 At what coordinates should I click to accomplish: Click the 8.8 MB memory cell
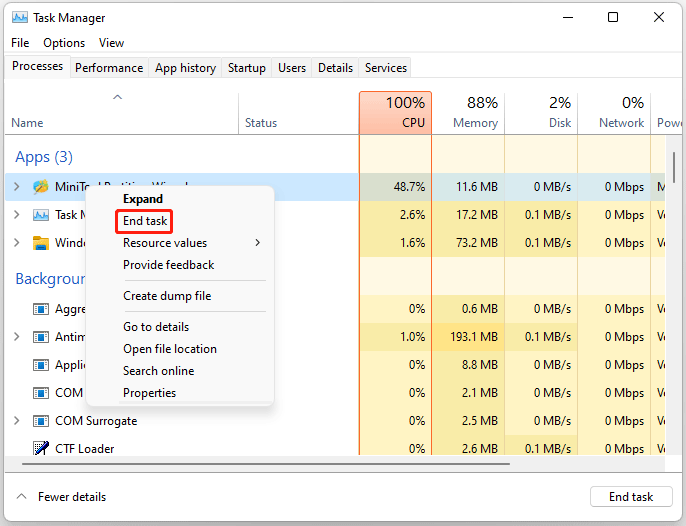(468, 365)
